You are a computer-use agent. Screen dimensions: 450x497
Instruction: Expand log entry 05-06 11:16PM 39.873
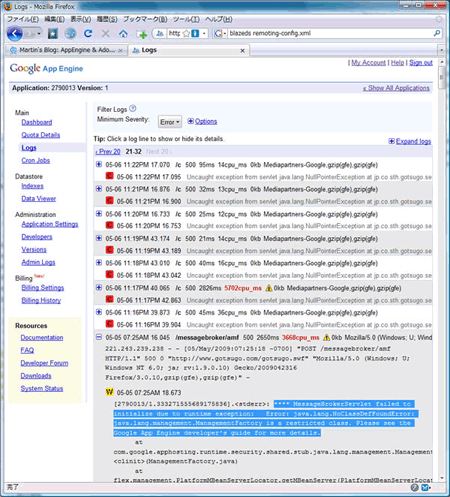point(99,312)
